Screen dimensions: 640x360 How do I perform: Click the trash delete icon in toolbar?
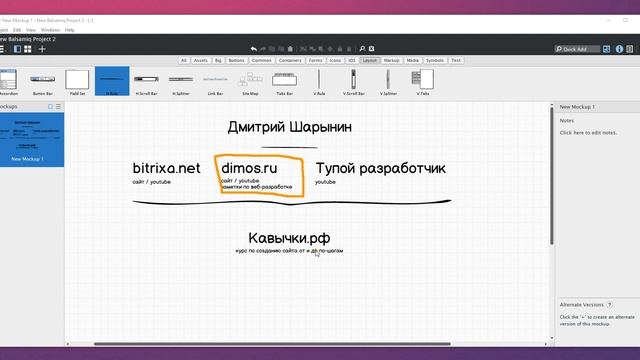point(290,49)
